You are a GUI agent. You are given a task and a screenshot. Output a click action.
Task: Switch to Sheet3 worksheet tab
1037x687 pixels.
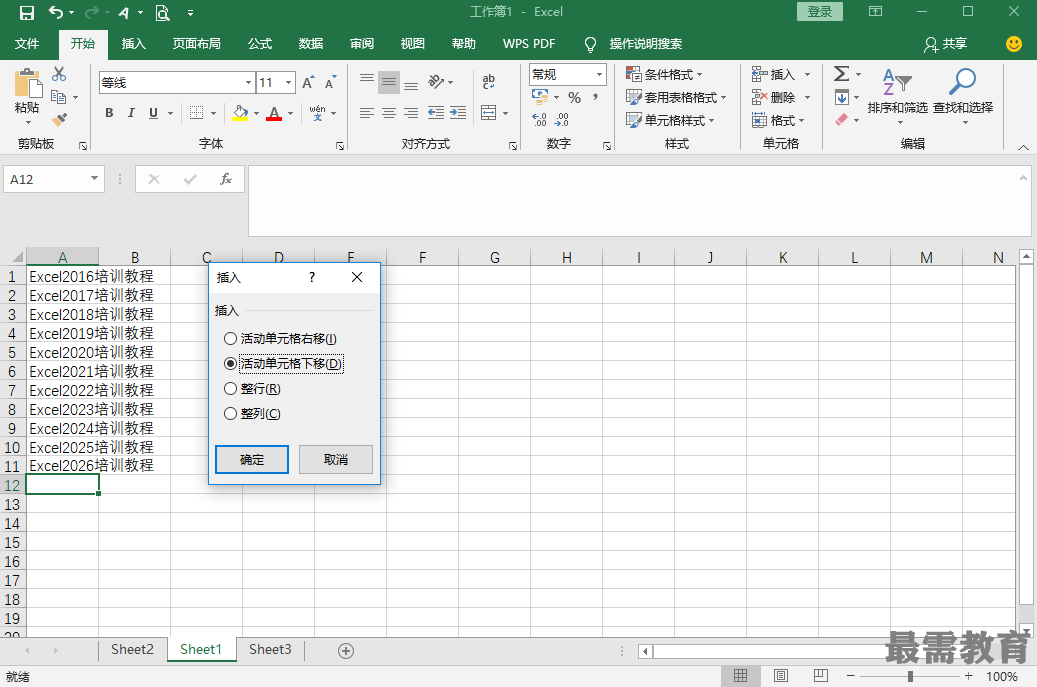[x=270, y=649]
